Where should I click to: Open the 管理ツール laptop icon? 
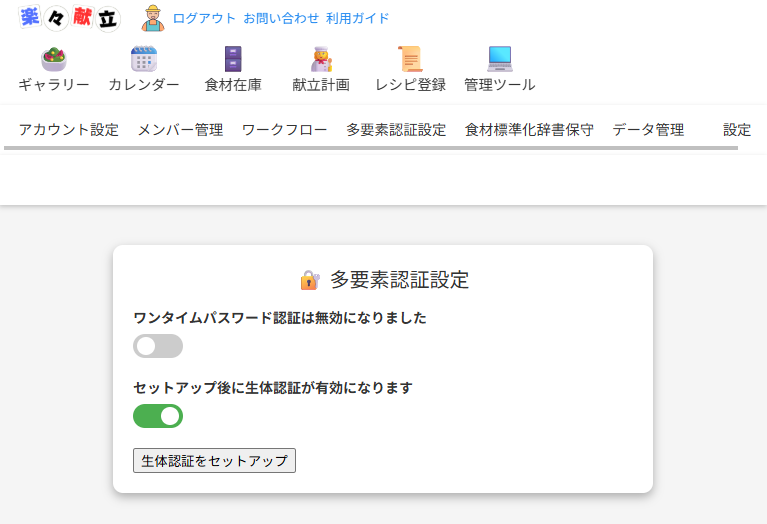point(499,59)
